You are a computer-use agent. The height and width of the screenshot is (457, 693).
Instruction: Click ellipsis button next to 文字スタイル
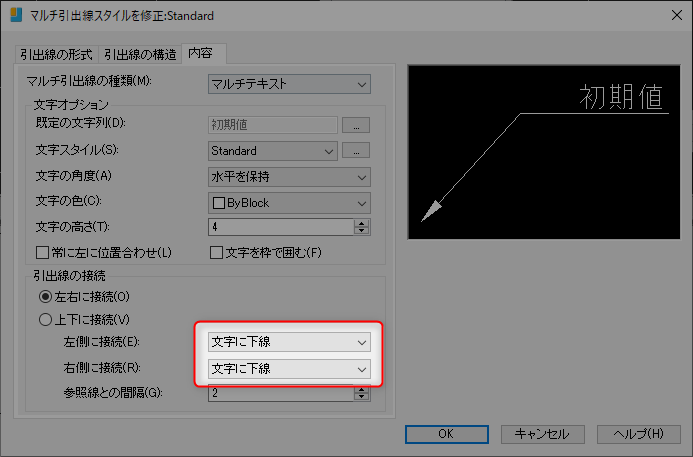click(x=356, y=151)
